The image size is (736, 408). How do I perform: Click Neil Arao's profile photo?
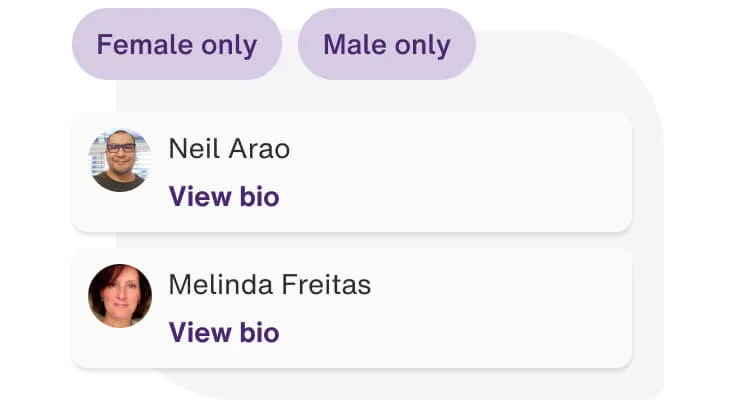coord(120,160)
